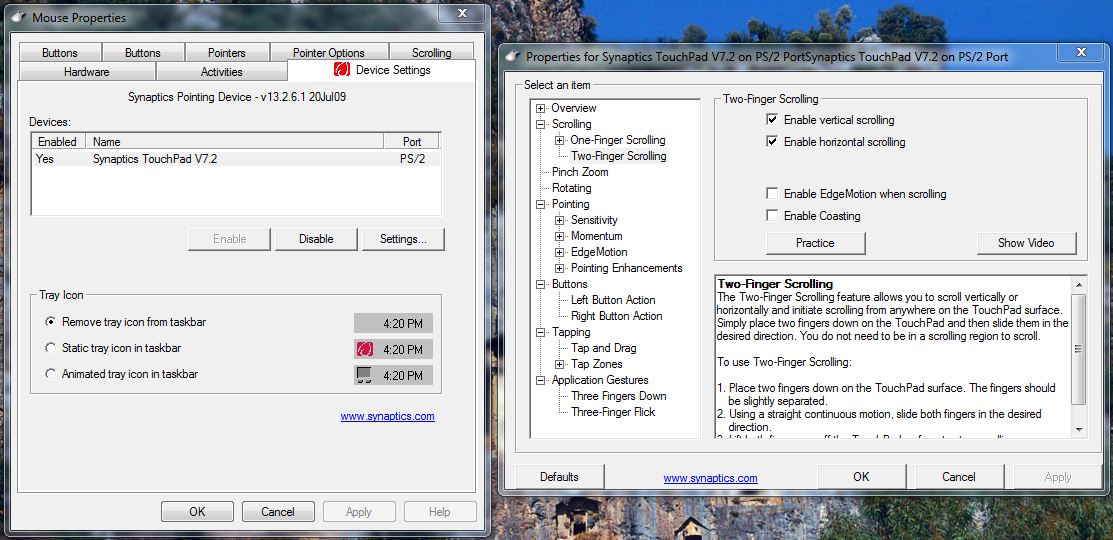Select Pinch Zoom in the tree
The image size is (1113, 540).
pyautogui.click(x=580, y=172)
